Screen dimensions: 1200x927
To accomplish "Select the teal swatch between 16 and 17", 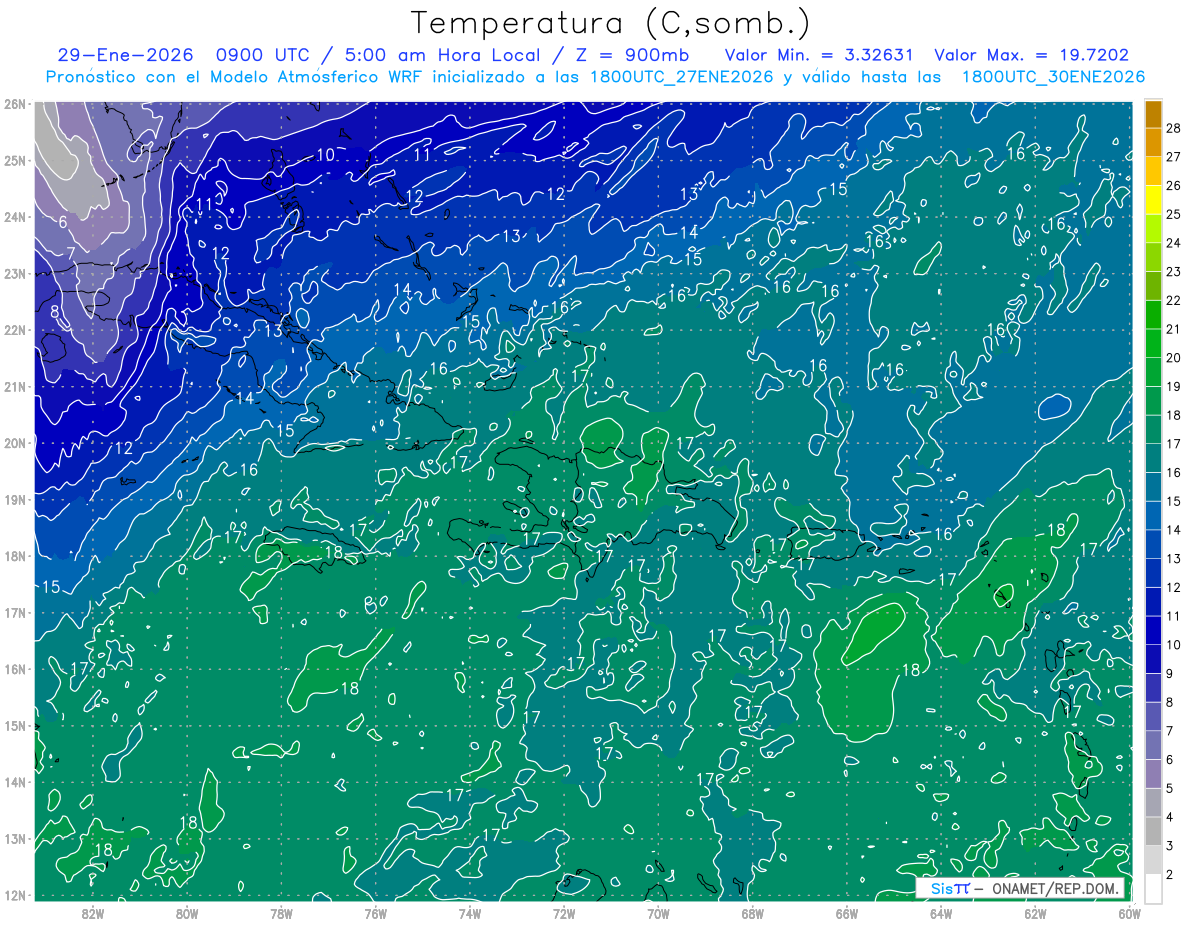I will point(1153,458).
